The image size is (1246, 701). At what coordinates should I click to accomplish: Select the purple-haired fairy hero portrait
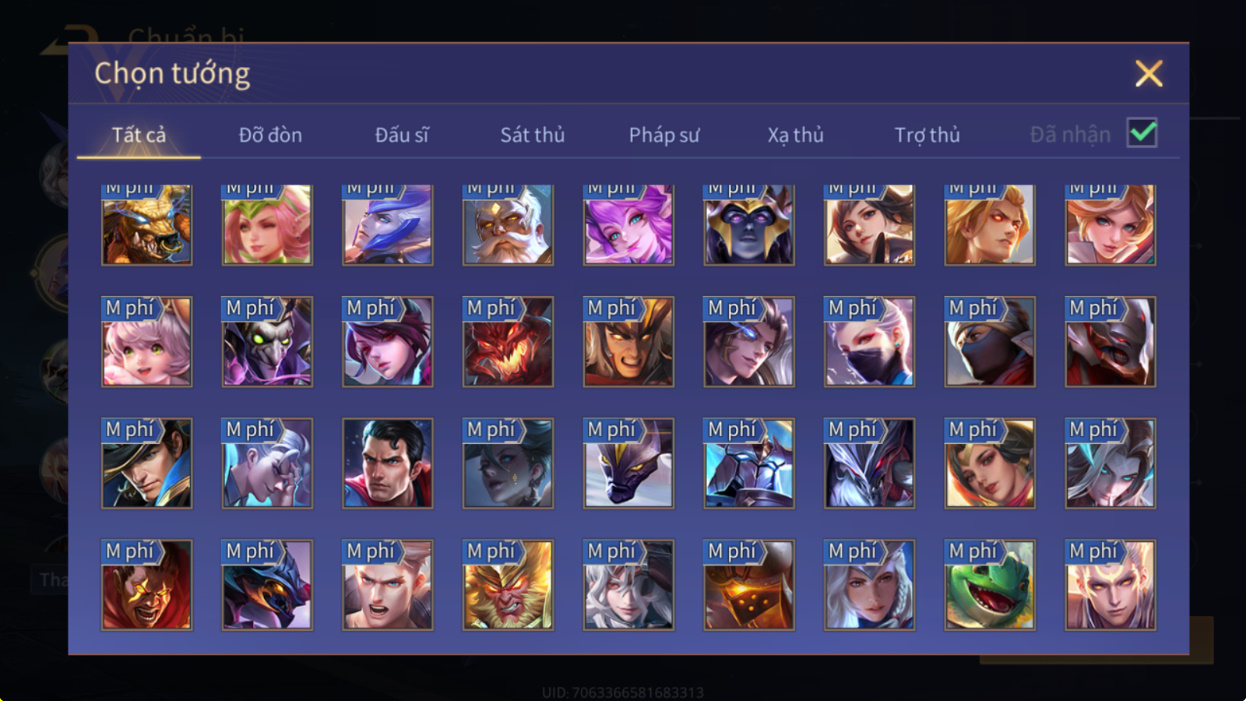click(x=628, y=224)
